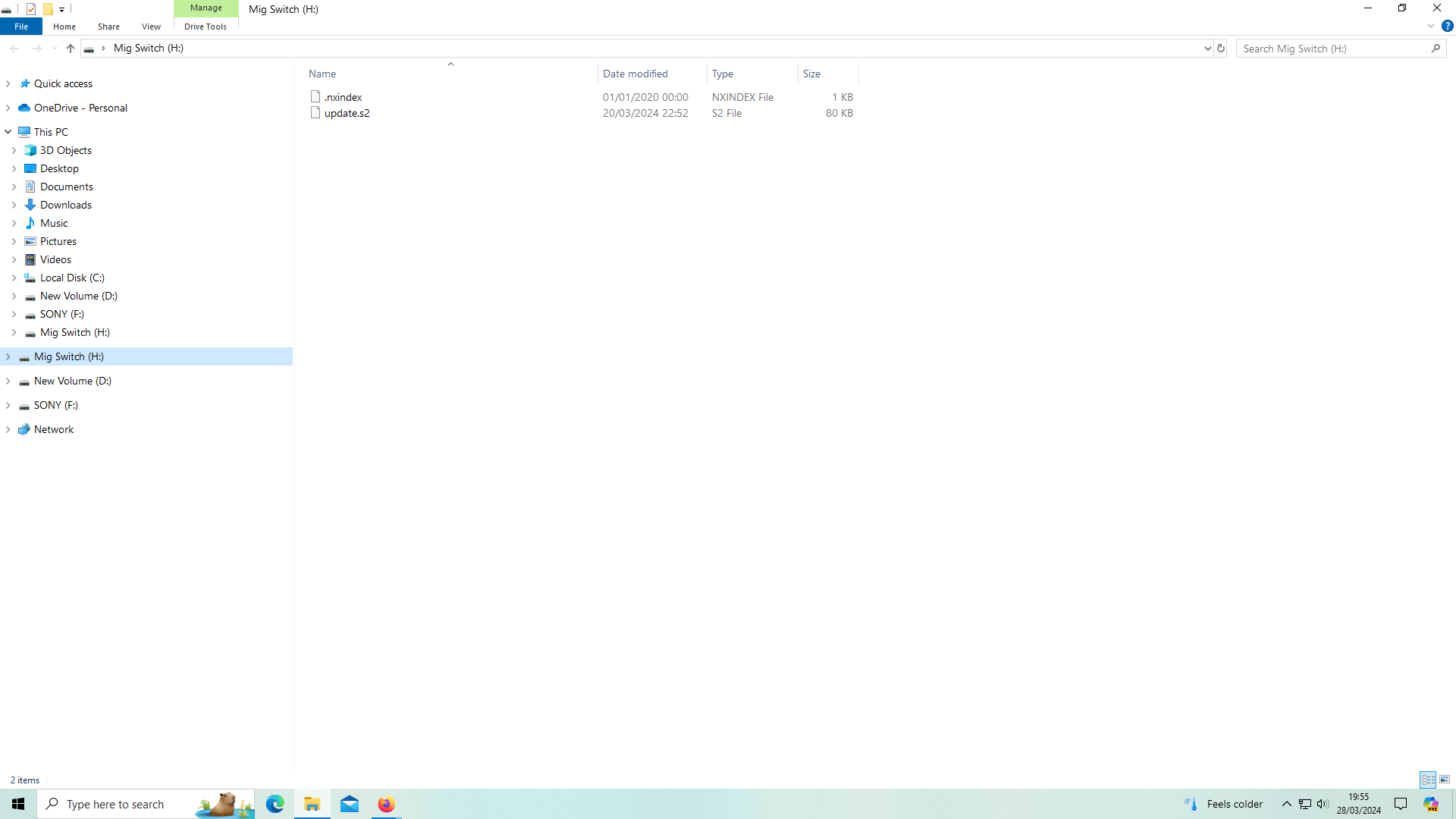This screenshot has width=1456, height=819.
Task: Expand the Desktop folder node
Action: point(14,168)
